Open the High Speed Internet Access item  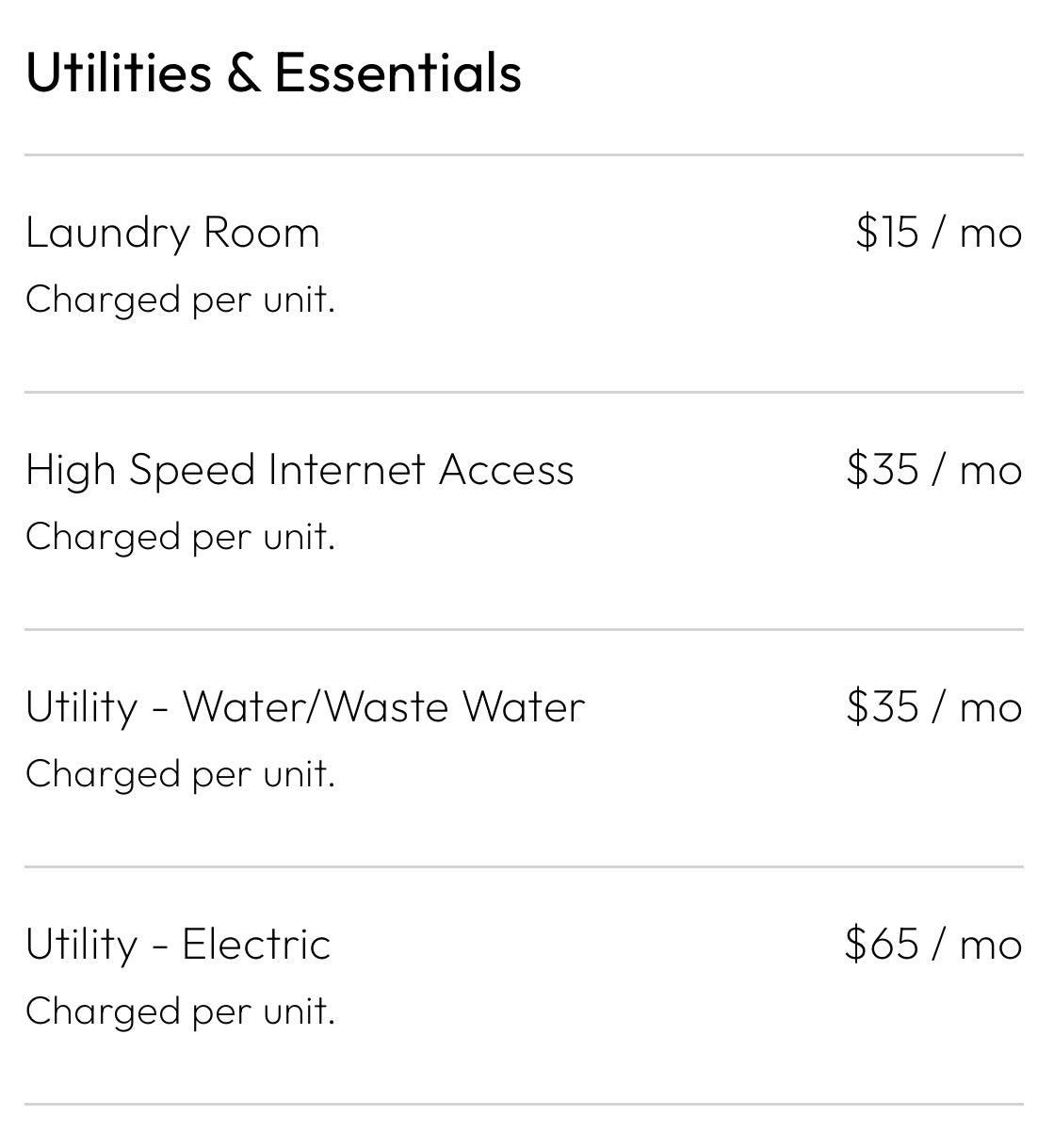[x=524, y=510]
